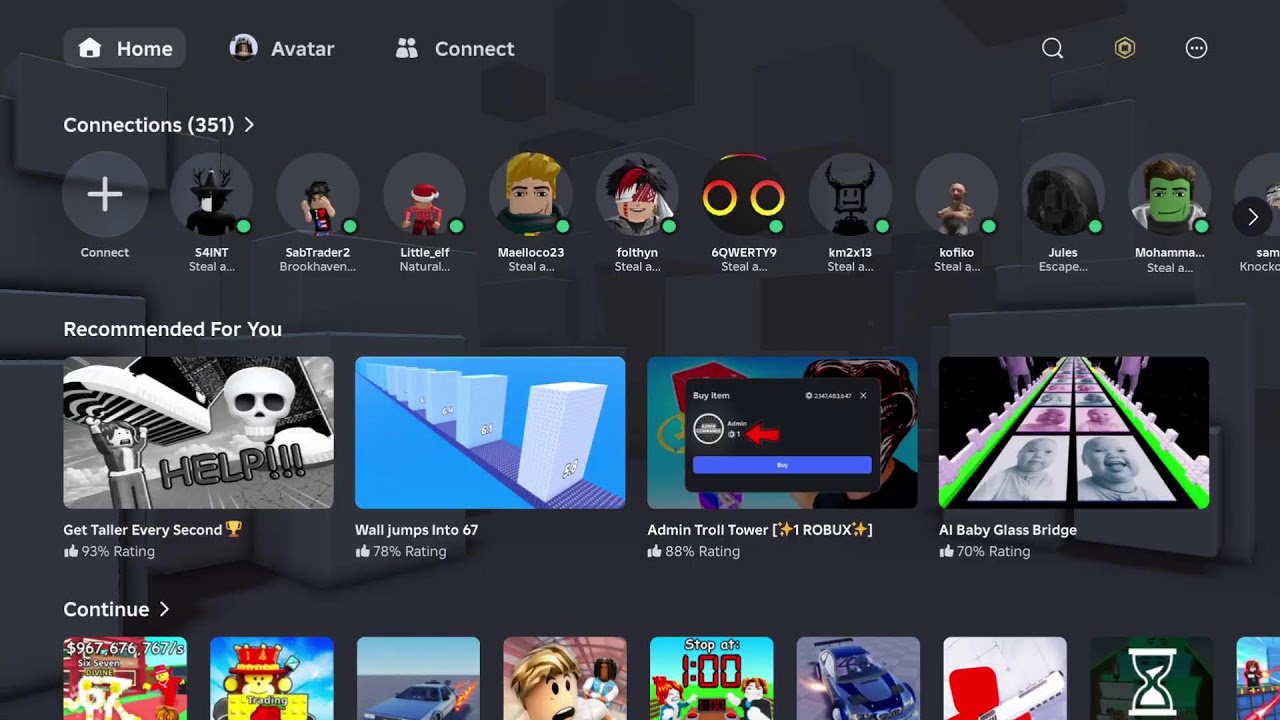Click the Wall jumps Into 67 title
The image size is (1280, 720).
tap(416, 530)
